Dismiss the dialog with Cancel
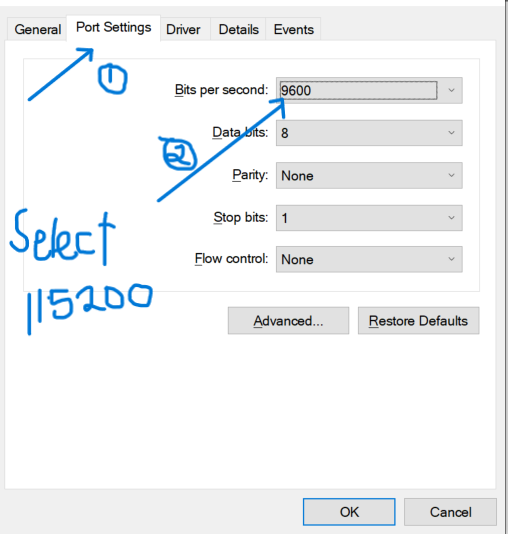 click(450, 512)
